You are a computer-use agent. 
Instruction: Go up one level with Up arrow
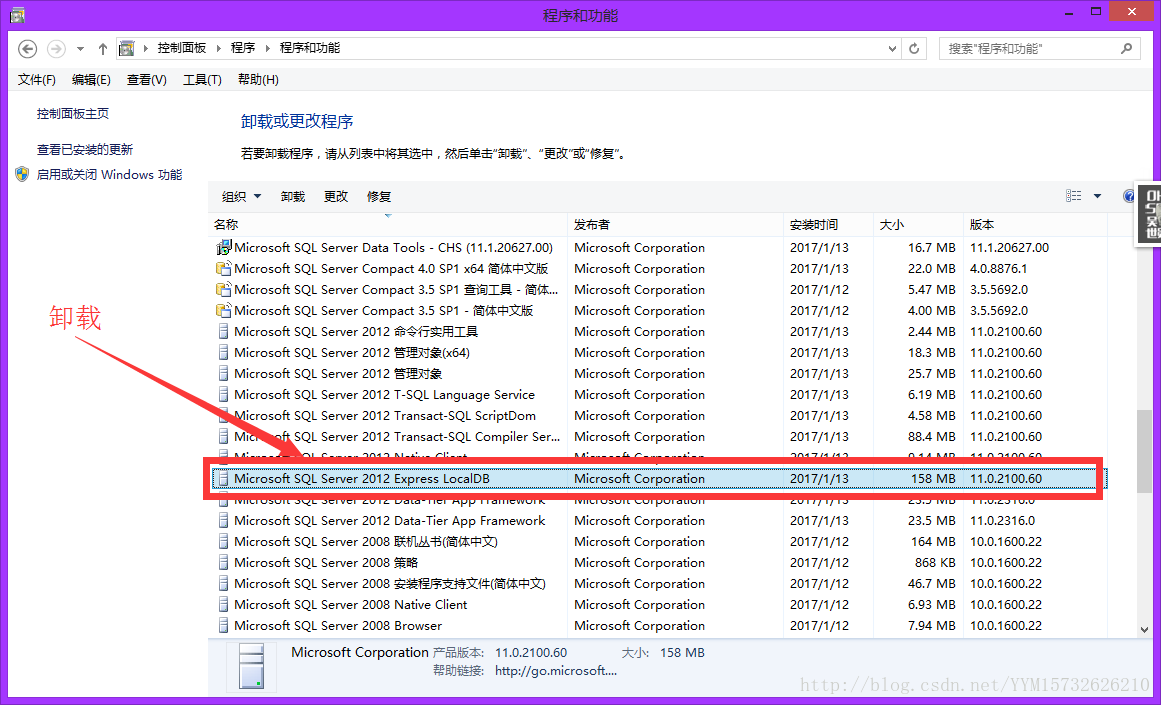click(103, 49)
